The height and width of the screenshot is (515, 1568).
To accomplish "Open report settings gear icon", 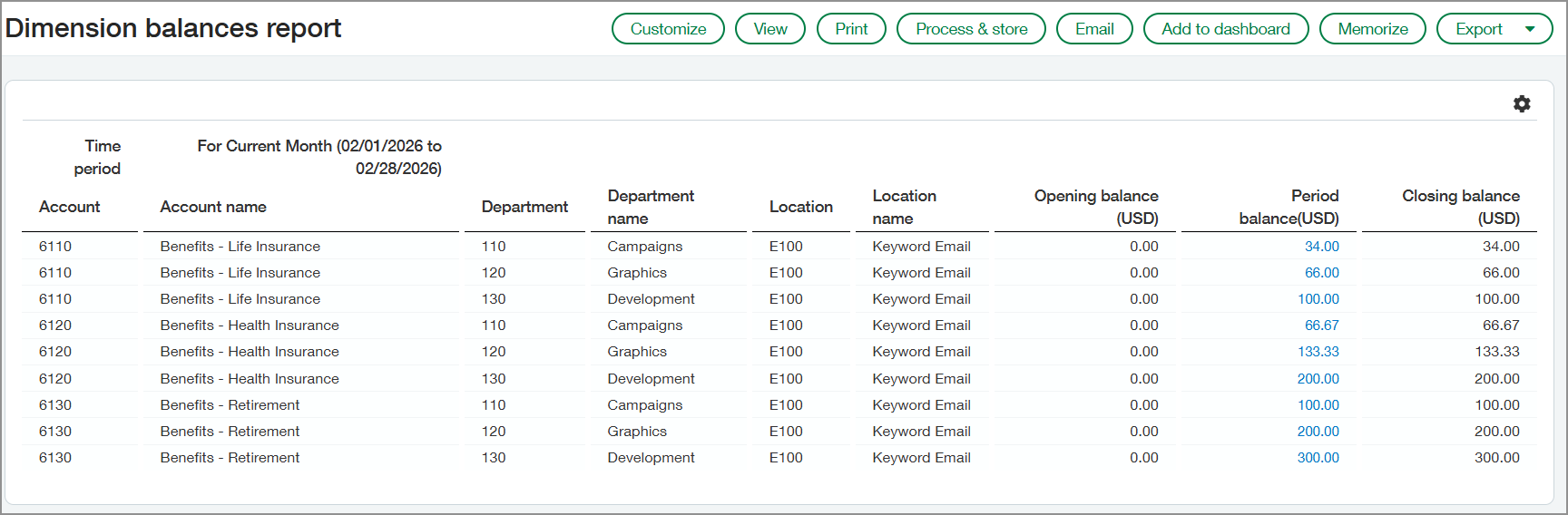I will 1522,104.
